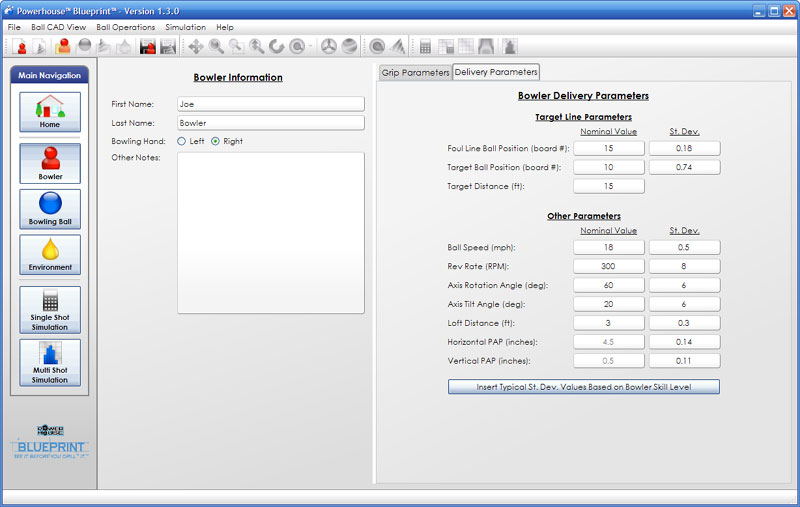800x507 pixels.
Task: Switch to the Grip Parameters tab
Action: point(415,72)
